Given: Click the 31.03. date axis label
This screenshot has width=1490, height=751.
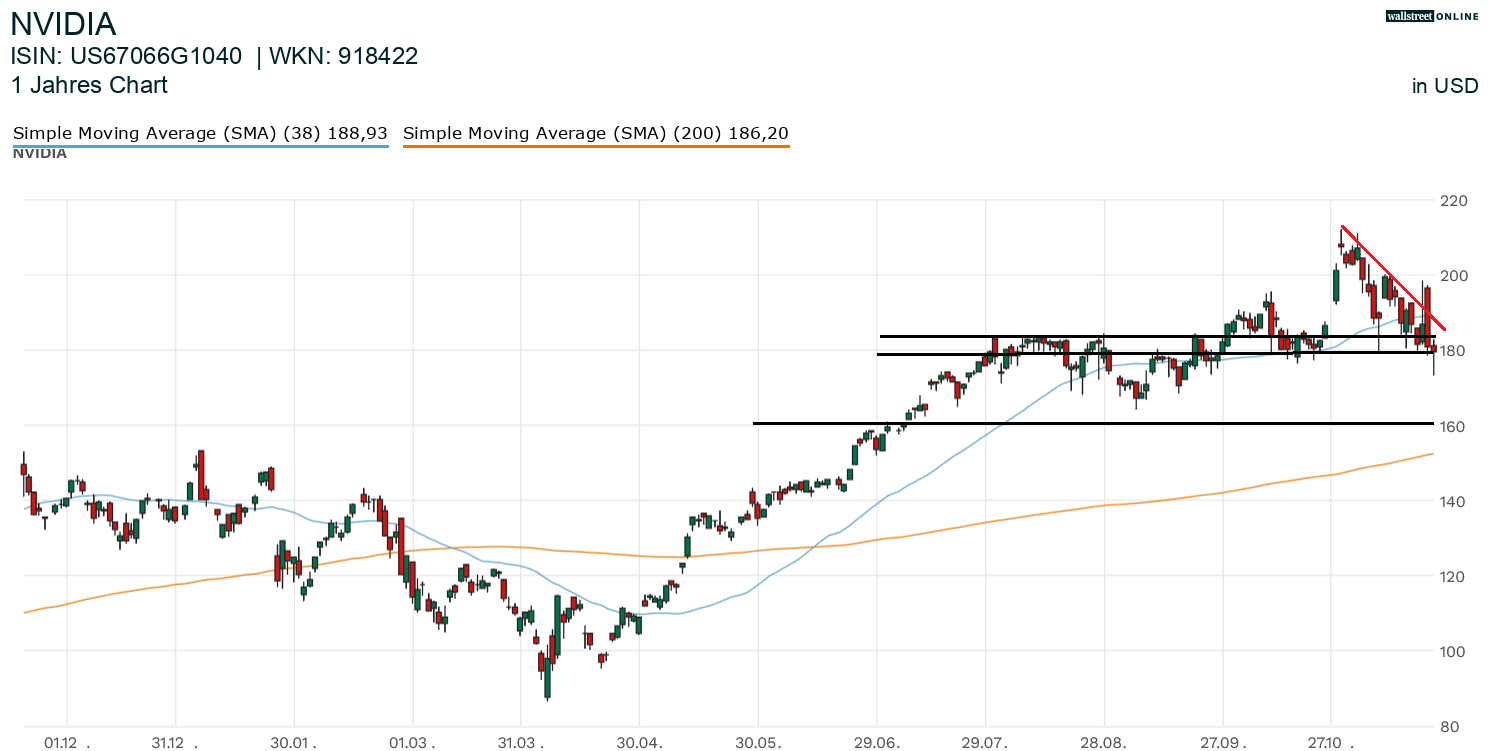Looking at the screenshot, I should click(x=520, y=742).
